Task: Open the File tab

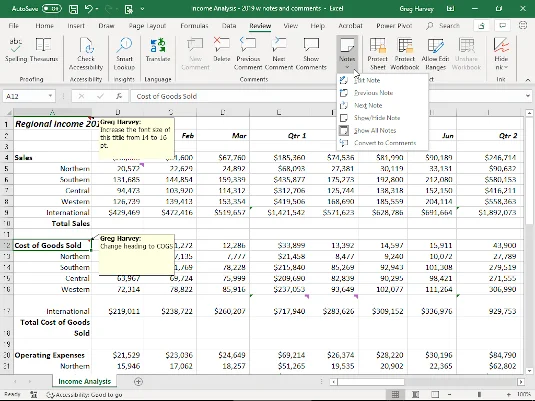Action: tap(14, 26)
